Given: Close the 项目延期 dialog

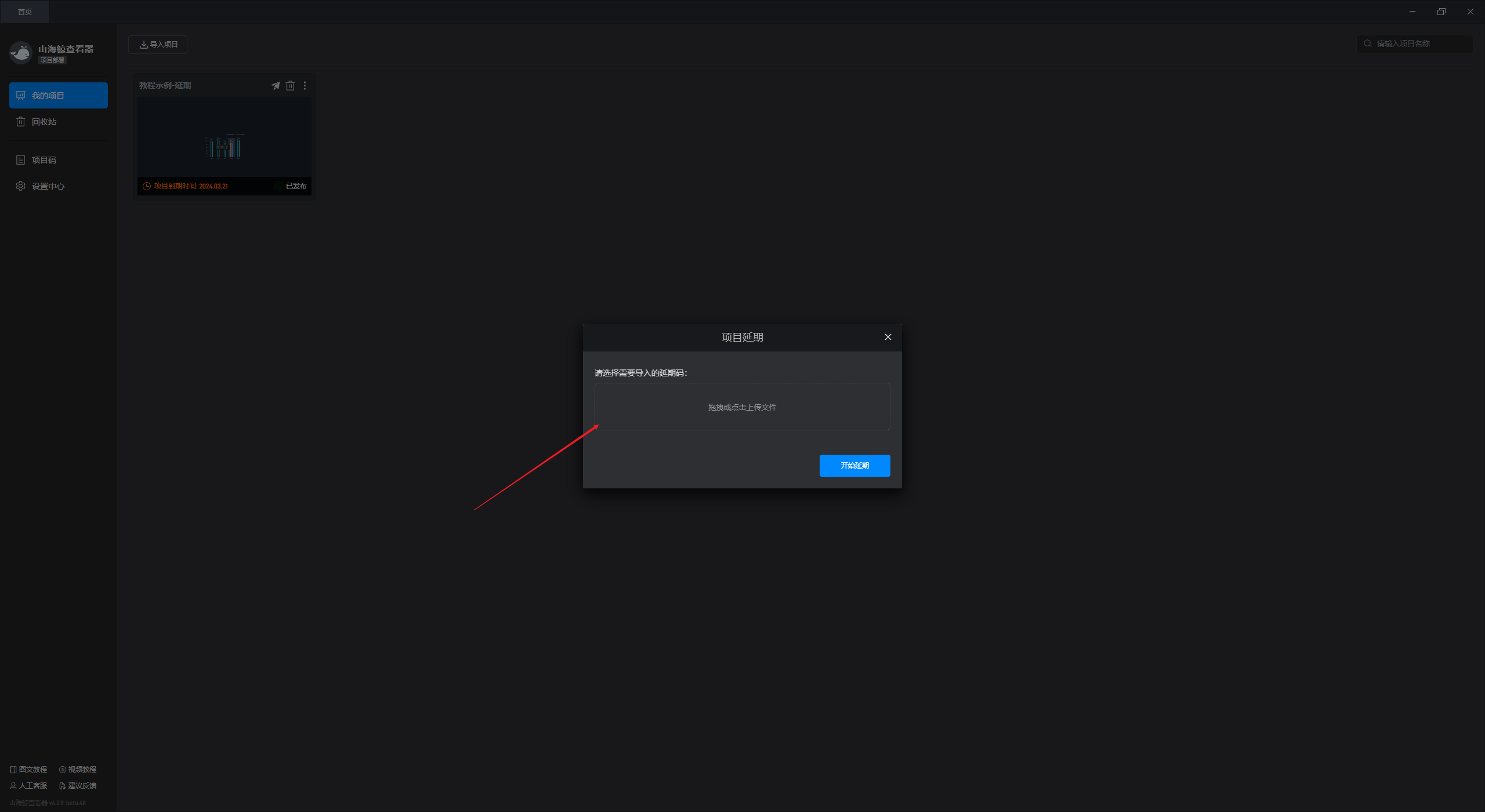Looking at the screenshot, I should [x=888, y=337].
